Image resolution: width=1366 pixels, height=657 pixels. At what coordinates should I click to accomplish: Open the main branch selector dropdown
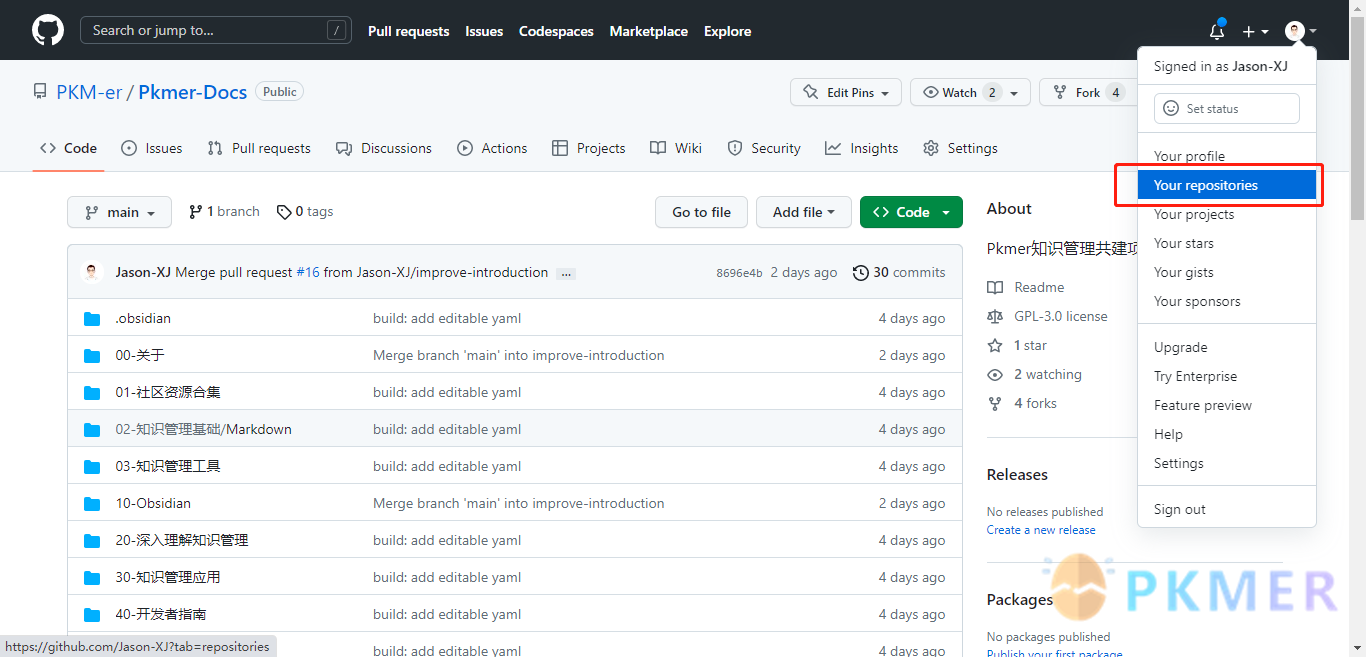point(119,212)
